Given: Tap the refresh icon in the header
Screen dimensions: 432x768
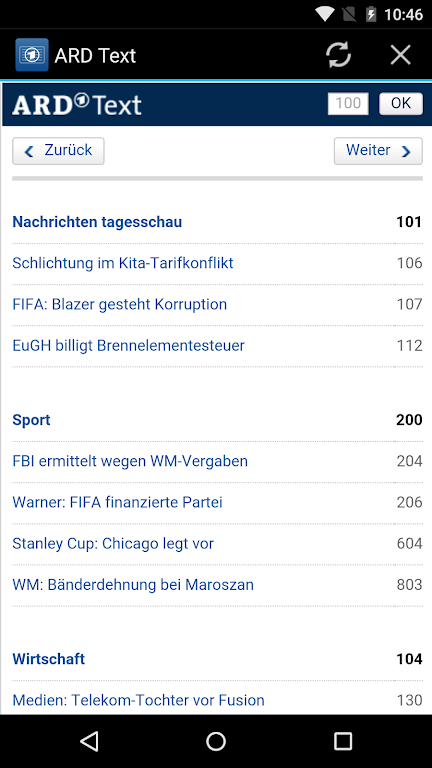Looking at the screenshot, I should point(338,54).
